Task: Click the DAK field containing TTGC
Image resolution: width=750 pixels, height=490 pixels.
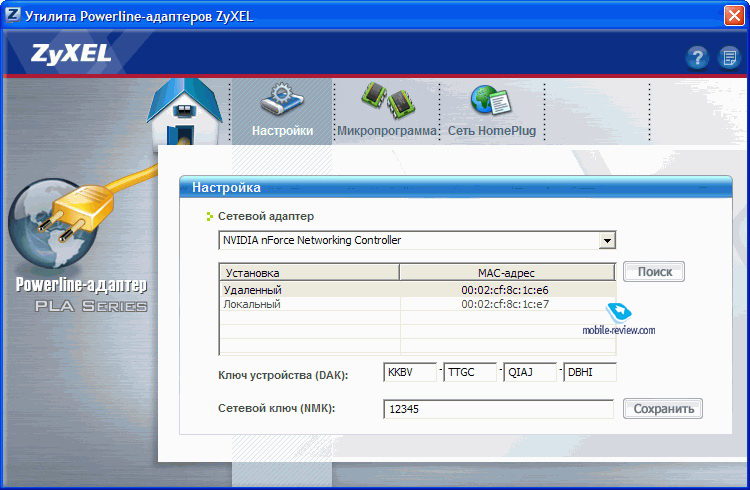Action: click(x=470, y=372)
